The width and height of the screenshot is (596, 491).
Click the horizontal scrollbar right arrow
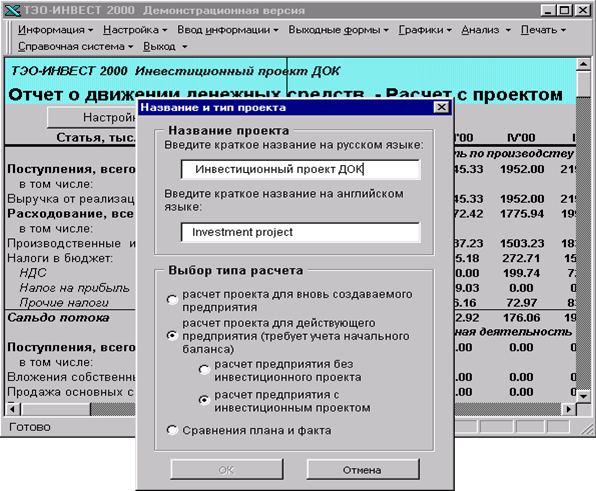coord(569,409)
